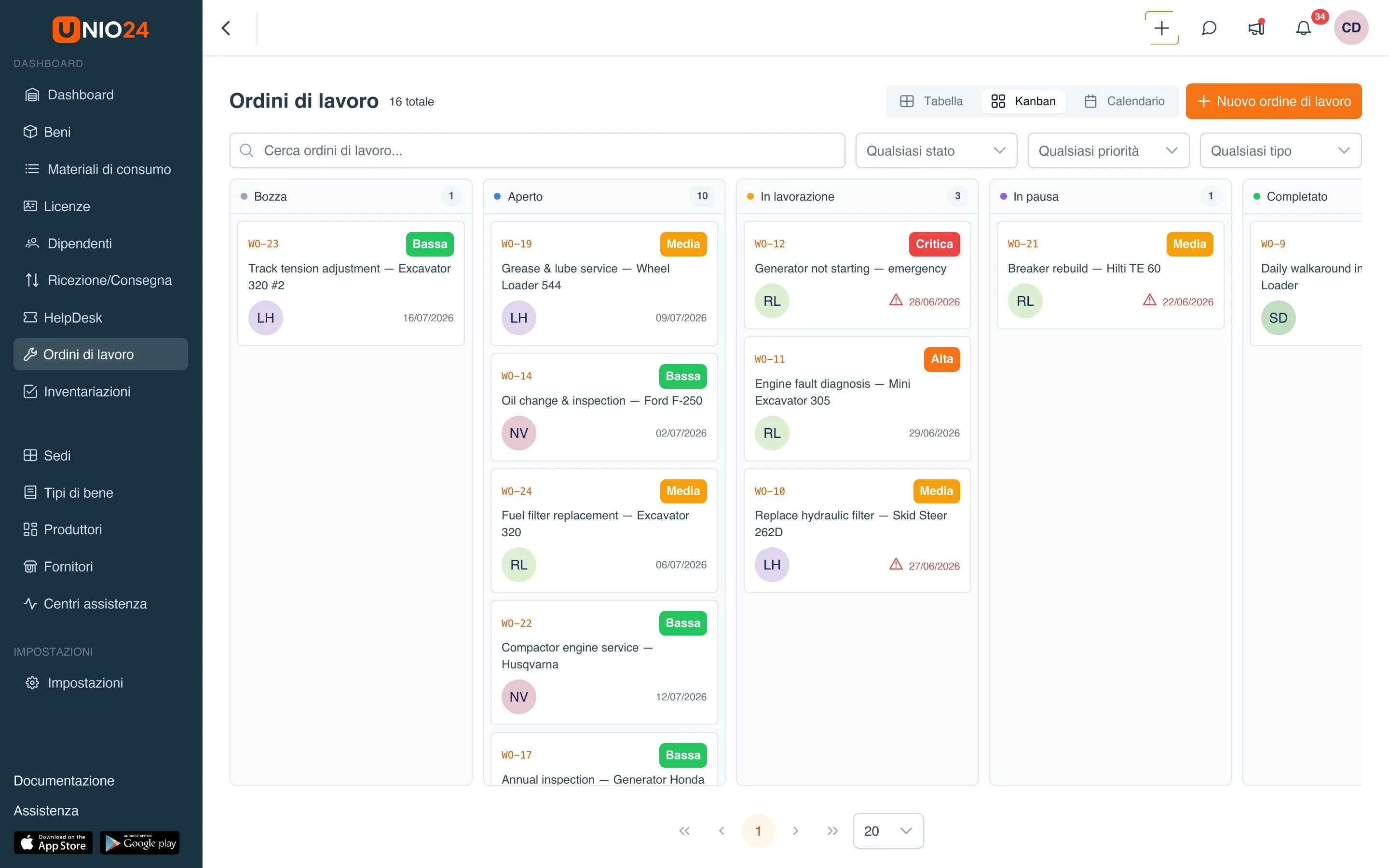Open the chat messages icon
The width and height of the screenshot is (1389, 868).
click(1209, 27)
